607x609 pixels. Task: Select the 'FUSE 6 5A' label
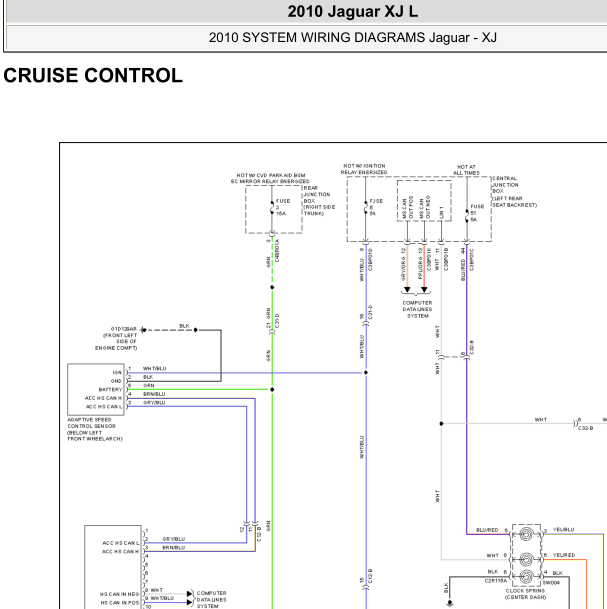[x=376, y=207]
